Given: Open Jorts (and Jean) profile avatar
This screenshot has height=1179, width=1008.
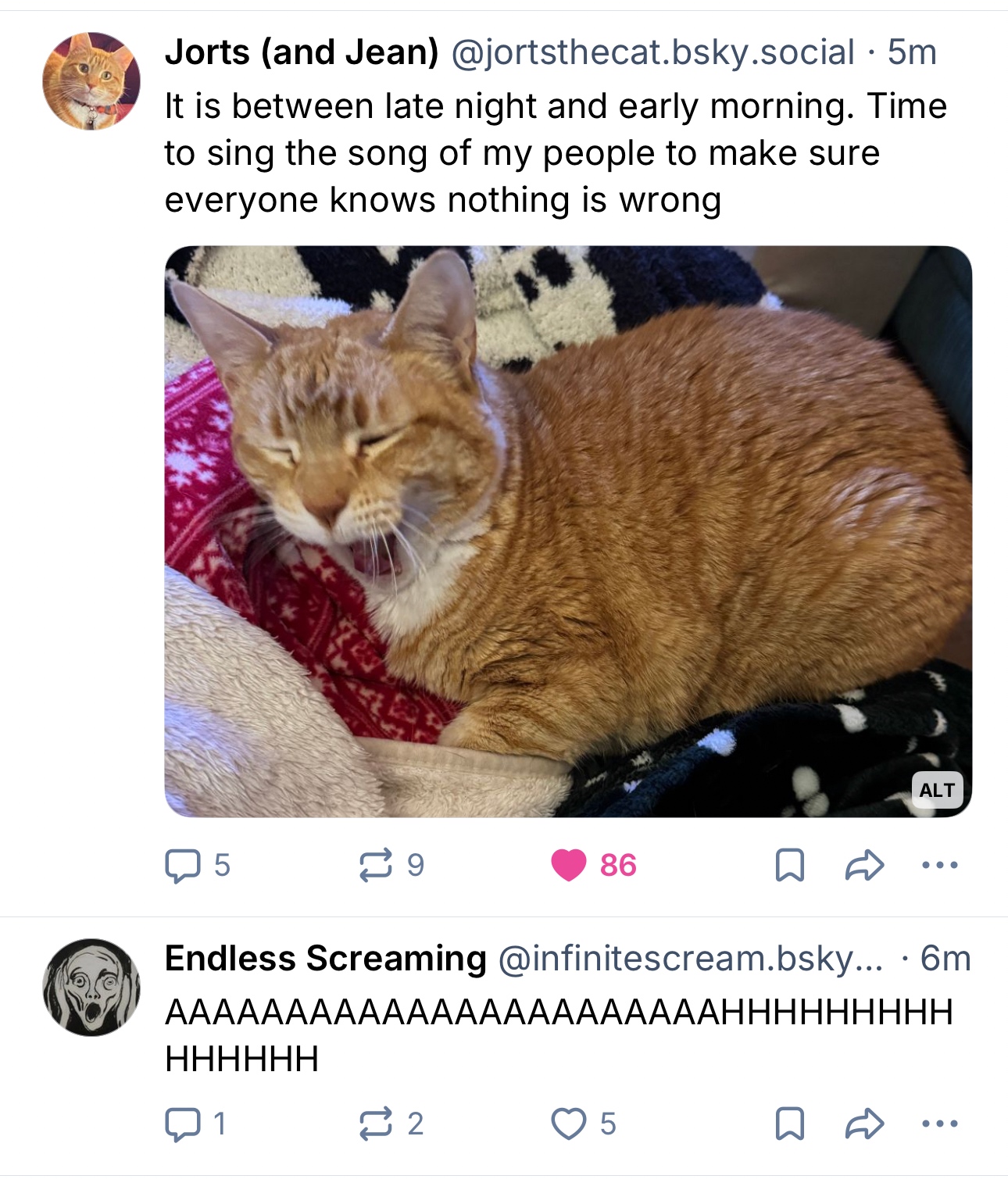Looking at the screenshot, I should (x=91, y=81).
